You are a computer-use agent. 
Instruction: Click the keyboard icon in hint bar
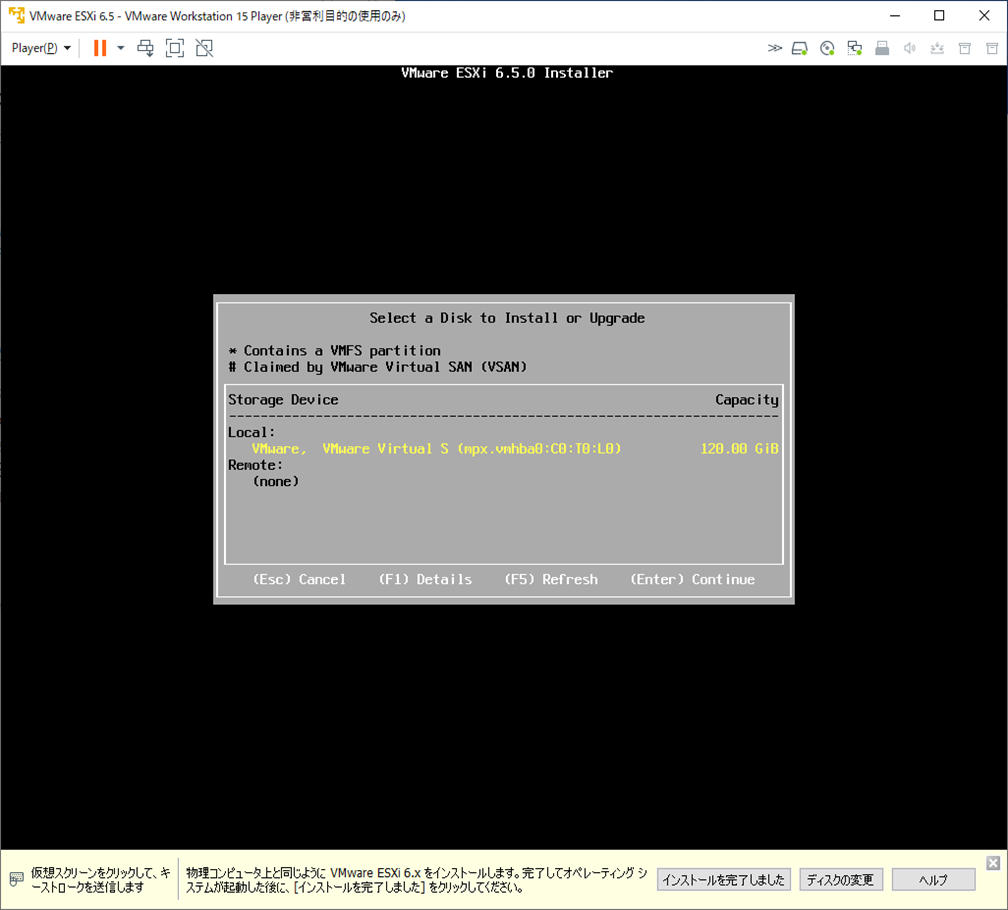coord(17,879)
